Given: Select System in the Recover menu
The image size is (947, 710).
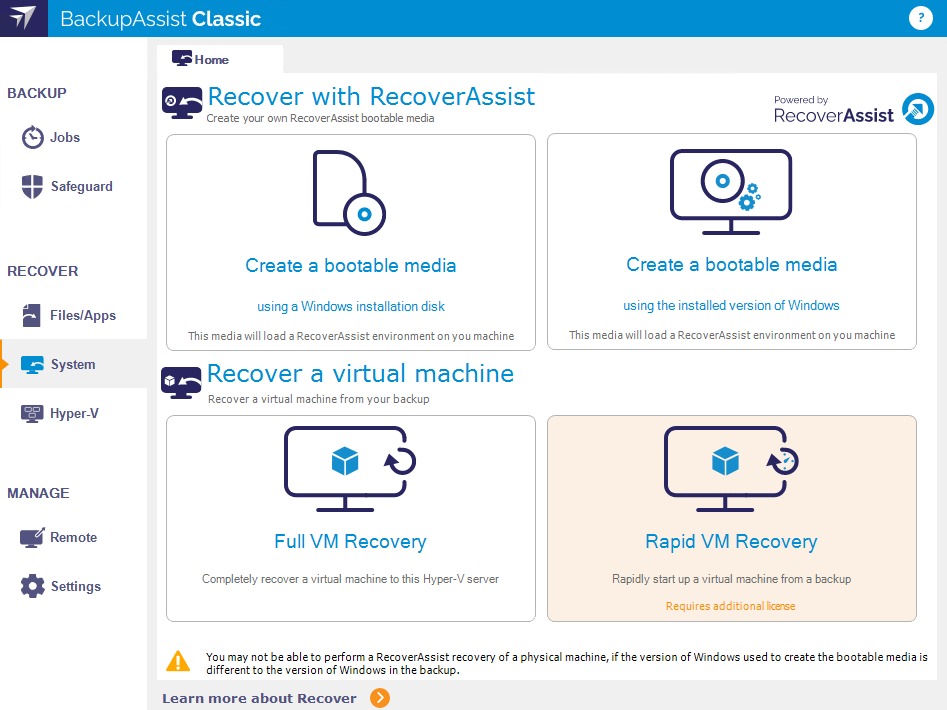Looking at the screenshot, I should 73,365.
